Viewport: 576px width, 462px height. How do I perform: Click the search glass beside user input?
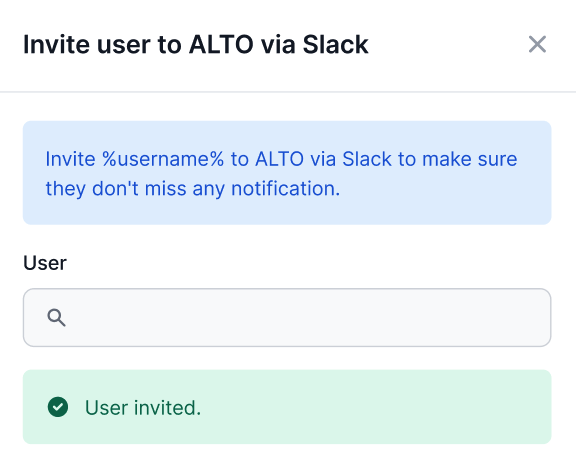click(56, 318)
